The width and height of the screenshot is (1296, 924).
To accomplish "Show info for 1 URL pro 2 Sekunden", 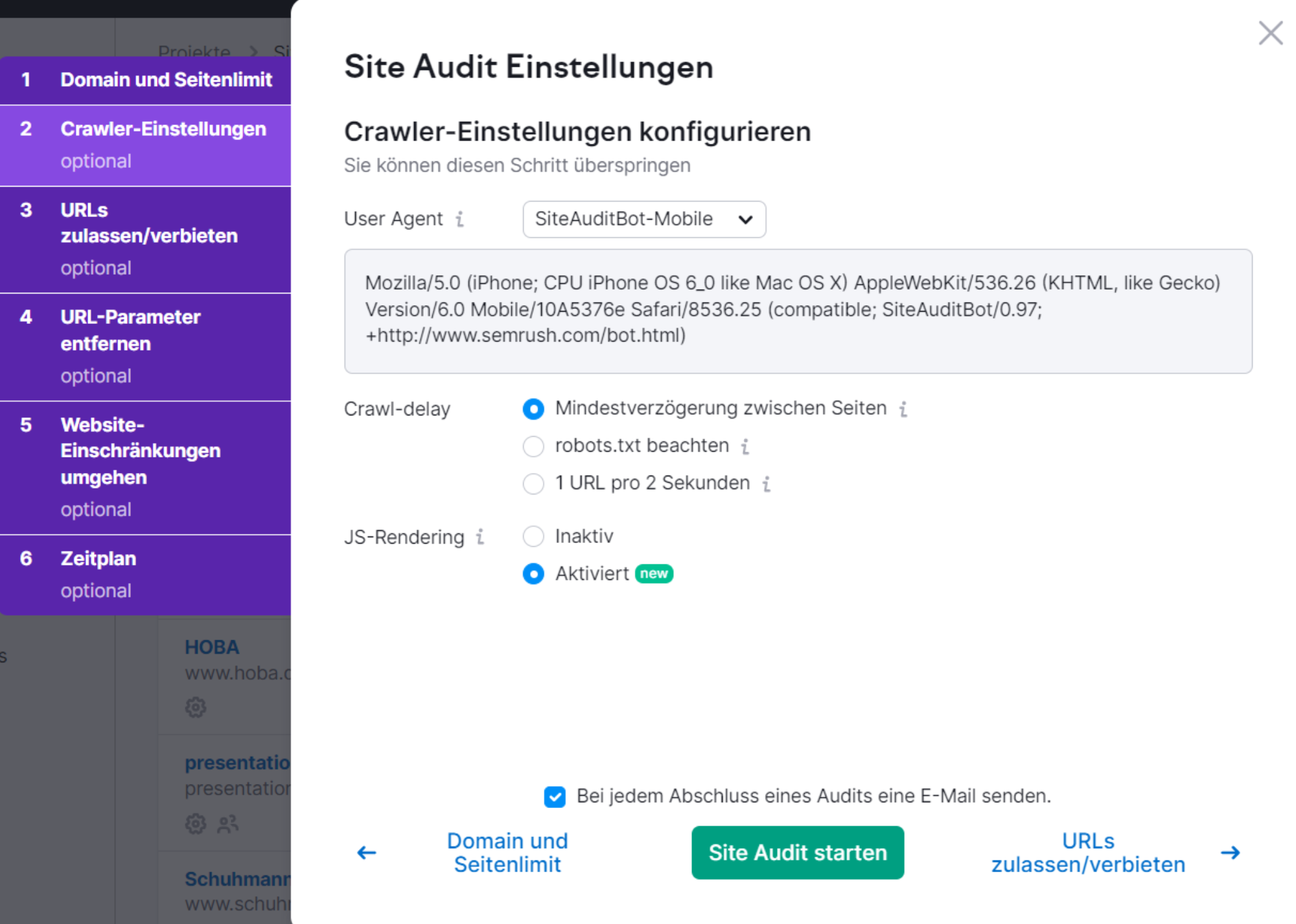I will pyautogui.click(x=766, y=484).
